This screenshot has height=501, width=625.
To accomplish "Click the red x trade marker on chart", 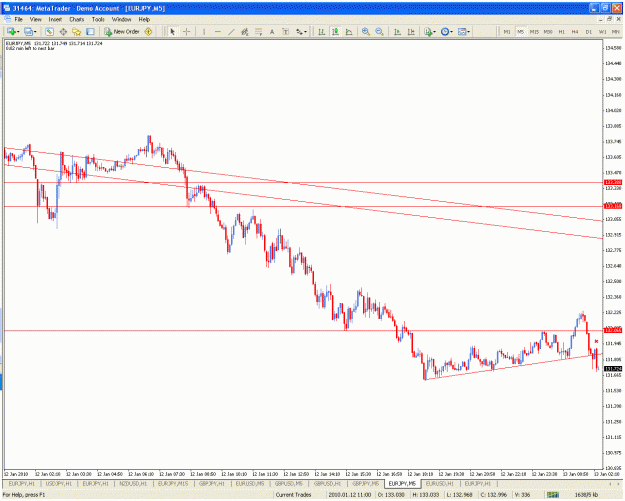I will tap(596, 341).
